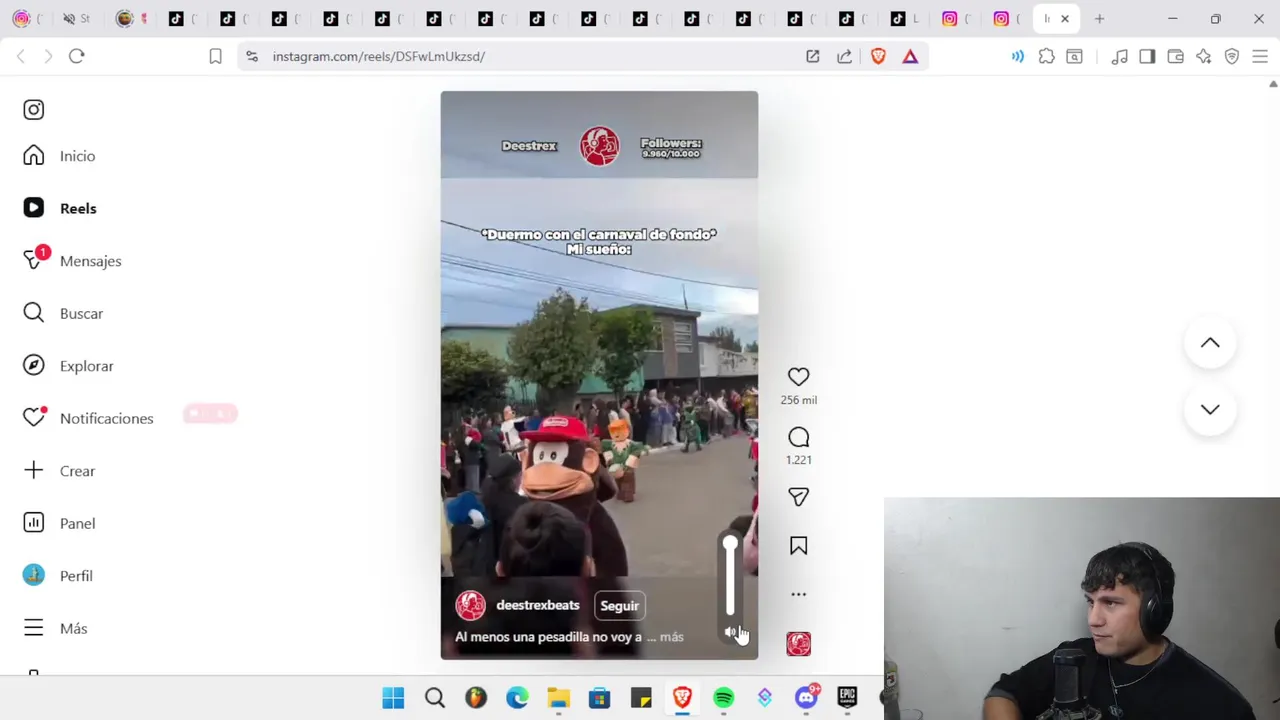The image size is (1280, 720).
Task: Reload the Instagram page
Action: (x=76, y=57)
